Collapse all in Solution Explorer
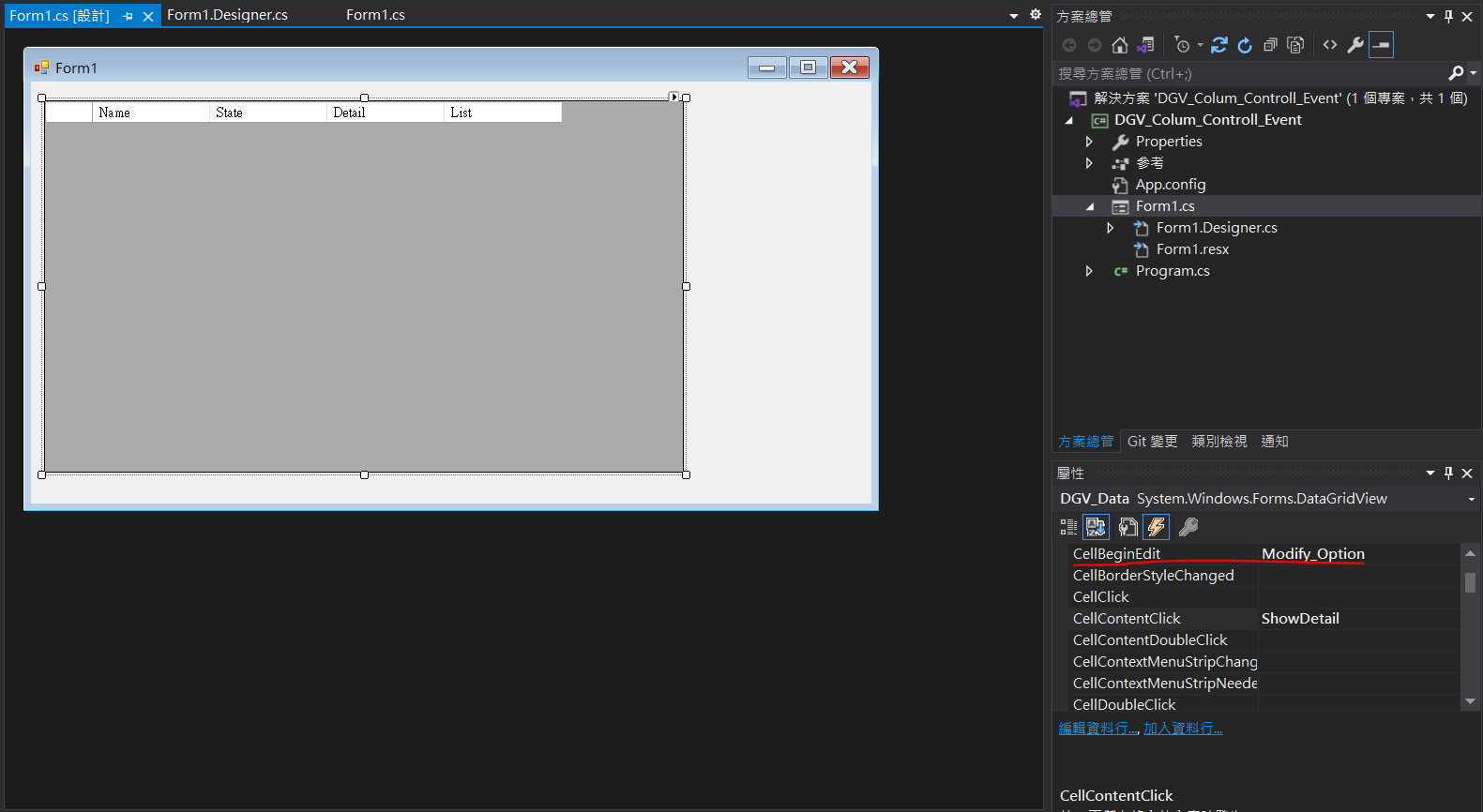The width and height of the screenshot is (1483, 812). pos(1270,45)
